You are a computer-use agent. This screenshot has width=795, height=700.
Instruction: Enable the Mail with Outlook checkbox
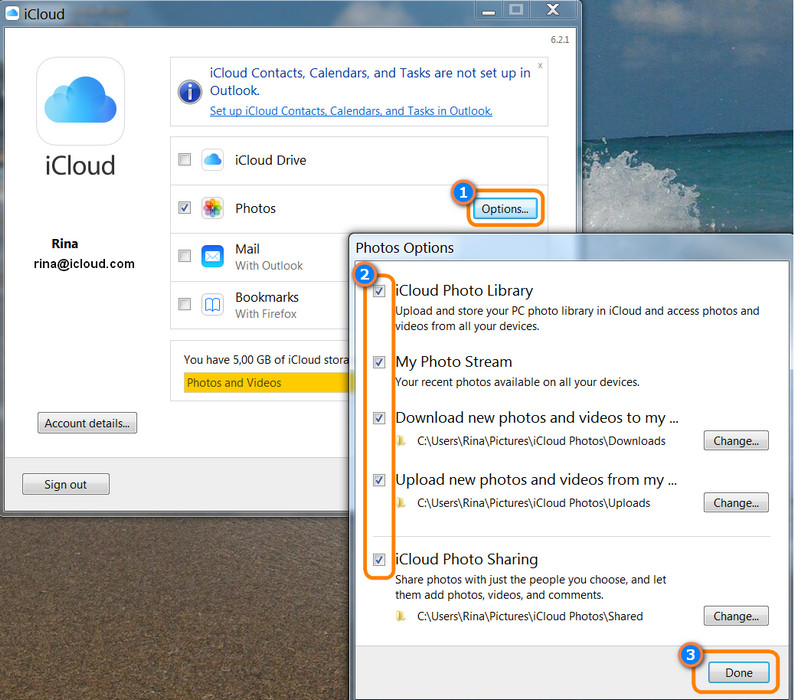tap(185, 255)
